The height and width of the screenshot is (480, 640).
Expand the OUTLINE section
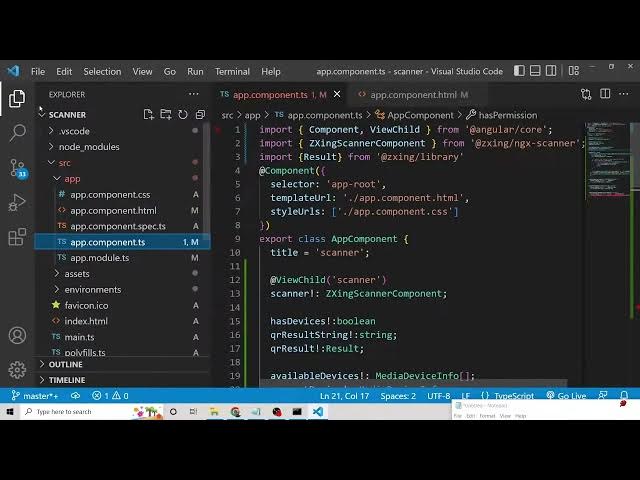click(x=66, y=365)
